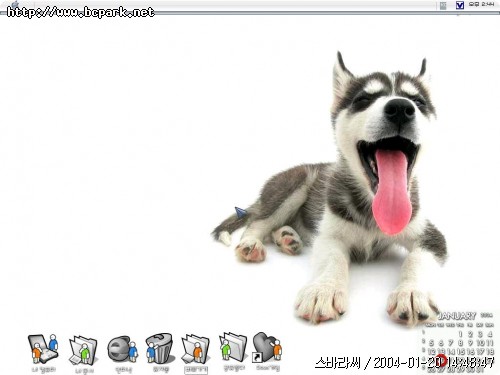Open the documents folder icon with green figure
Viewport: 500px width, 375px height.
pos(83,351)
